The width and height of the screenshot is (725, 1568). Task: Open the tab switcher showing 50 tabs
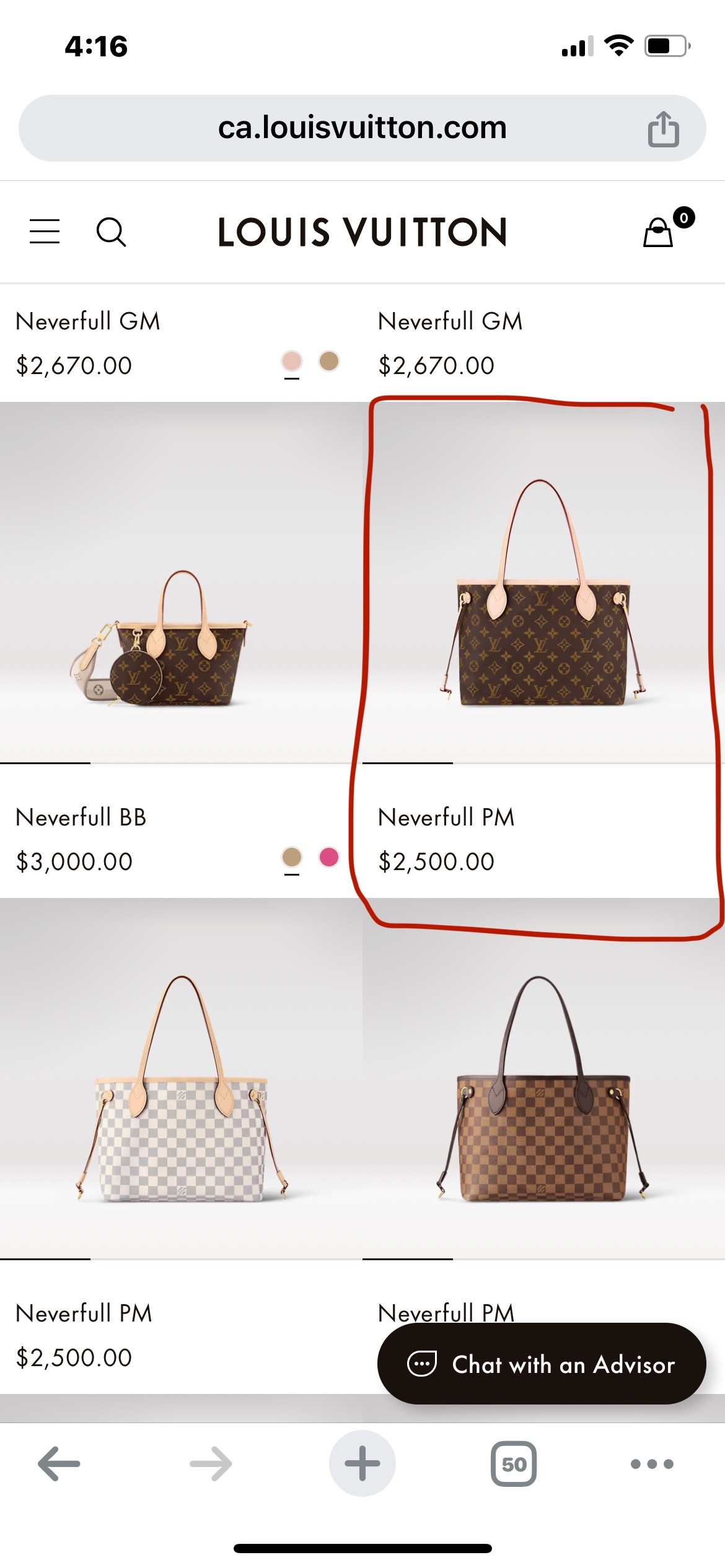(514, 1464)
